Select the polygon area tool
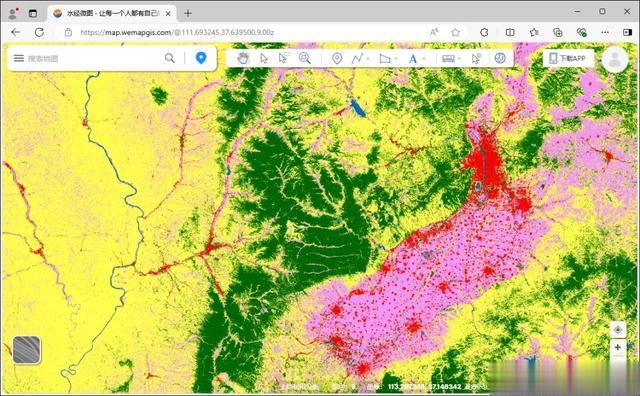Viewport: 640px width, 396px height. click(384, 58)
